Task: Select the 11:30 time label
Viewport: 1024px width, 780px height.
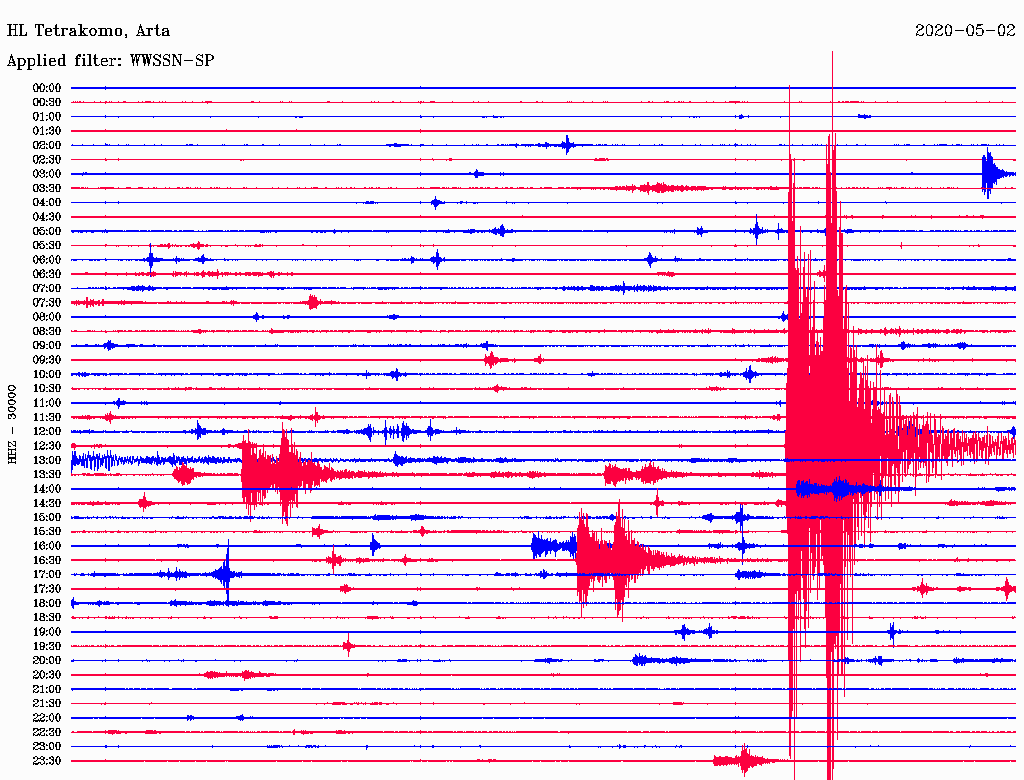Action: tap(46, 417)
